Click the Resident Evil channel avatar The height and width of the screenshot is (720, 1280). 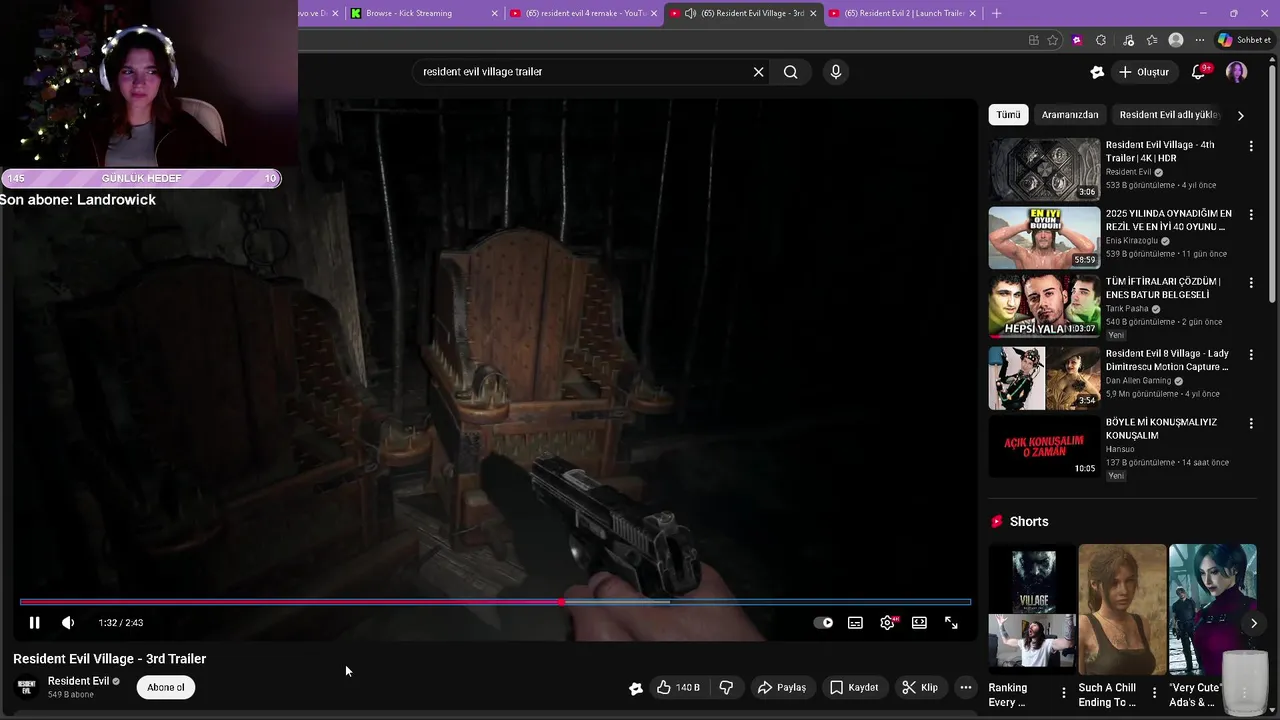coord(26,687)
